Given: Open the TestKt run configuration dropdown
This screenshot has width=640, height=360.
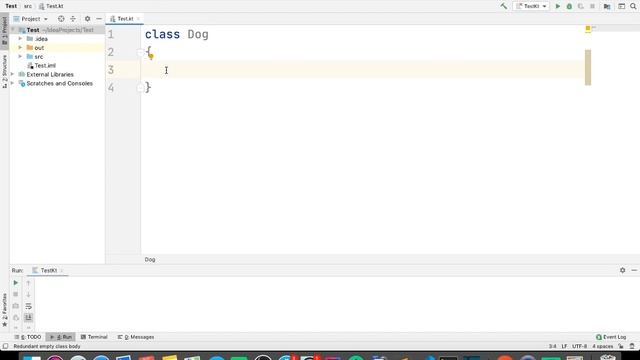Looking at the screenshot, I should tap(531, 6).
